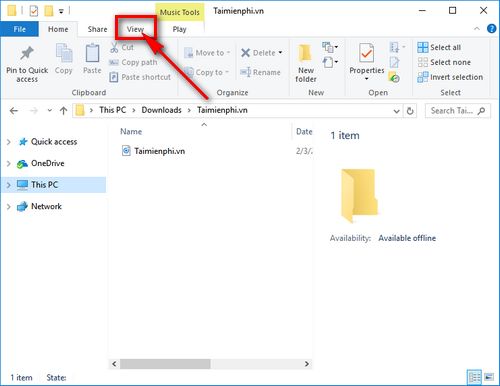
Task: Click the Forward arrow navigation button
Action: (x=34, y=111)
